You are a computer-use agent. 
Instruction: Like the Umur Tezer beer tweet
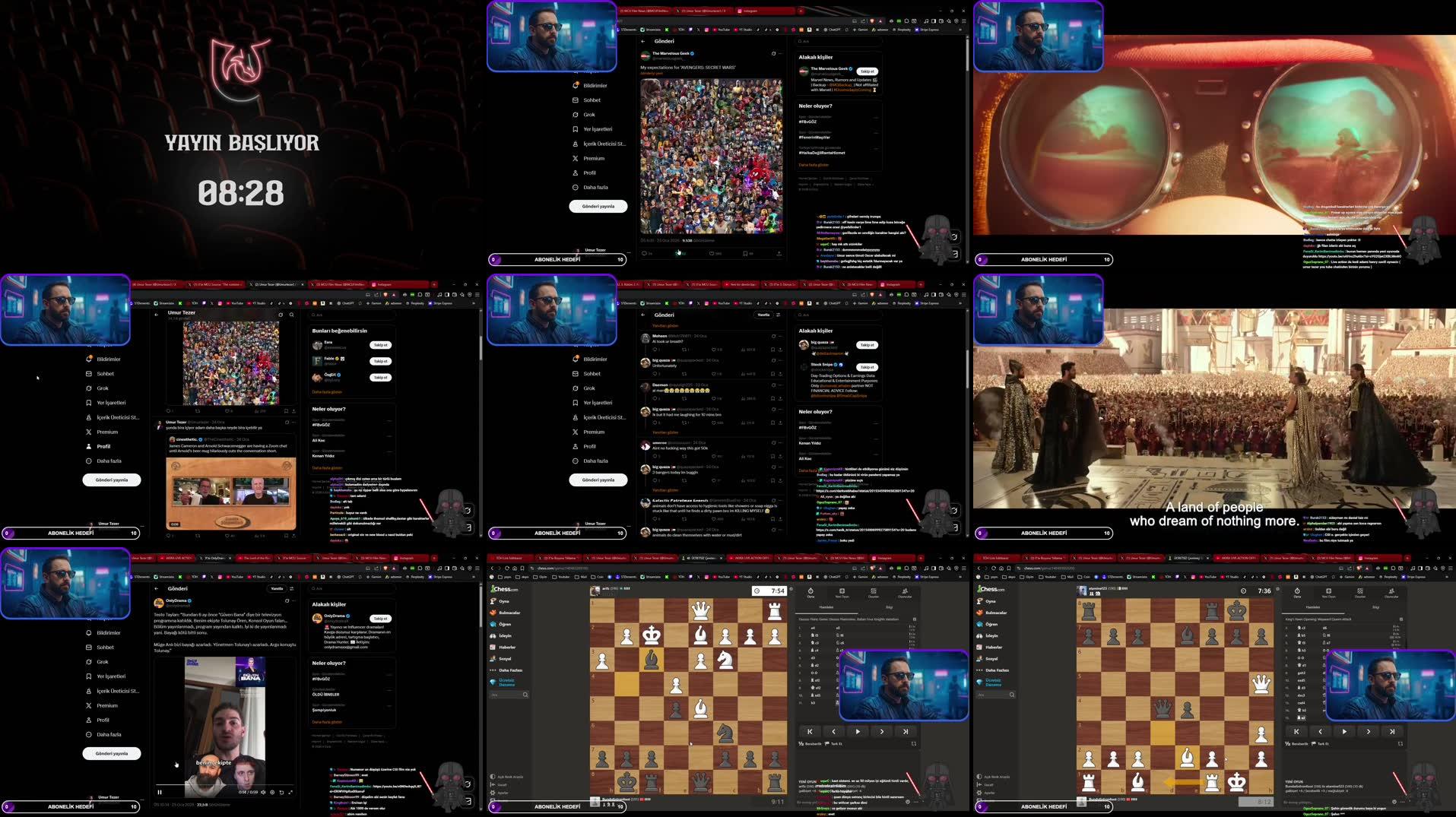pos(227,534)
